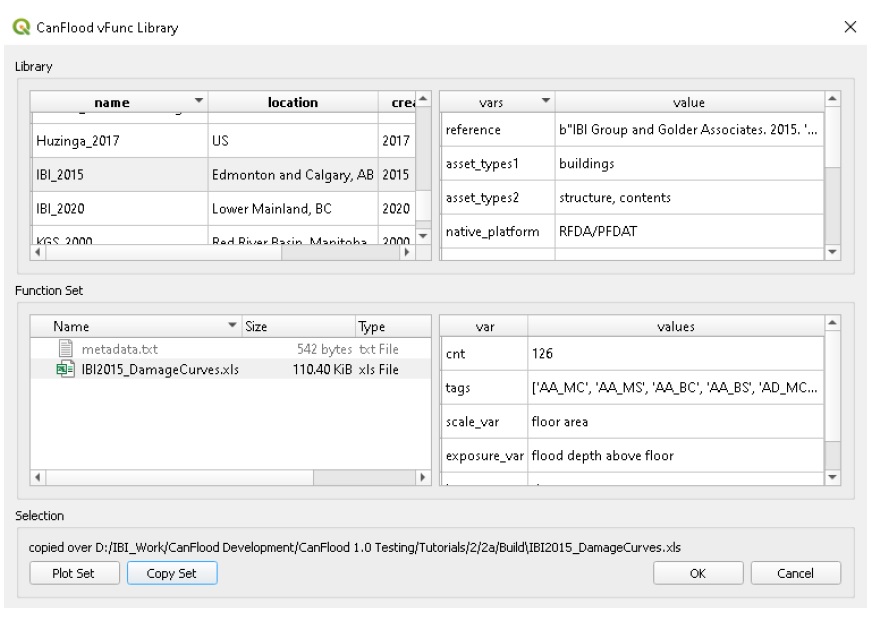The width and height of the screenshot is (878, 618).
Task: Sort by the vars column header
Action: 497,102
